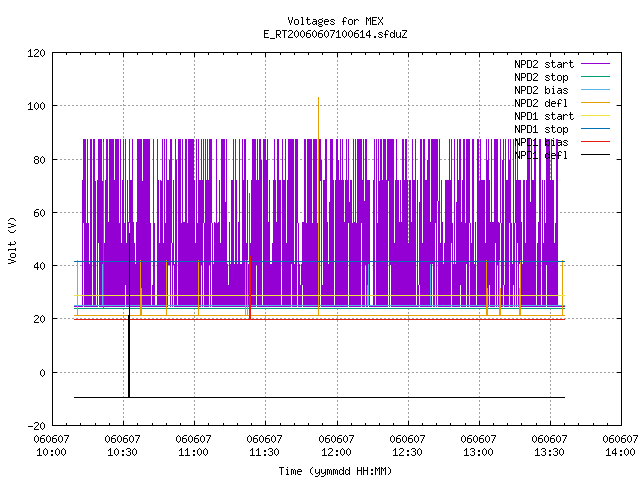The width and height of the screenshot is (640, 480).
Task: Click the yellow NPD1 start legend line
Action: [x=596, y=116]
